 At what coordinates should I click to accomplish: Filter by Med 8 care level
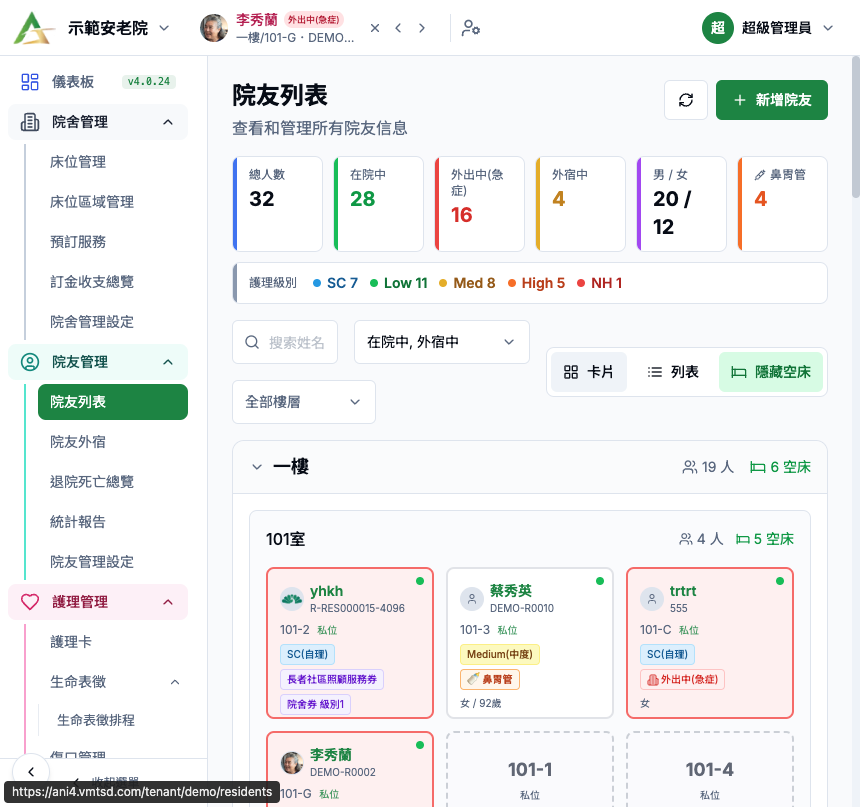coord(467,283)
